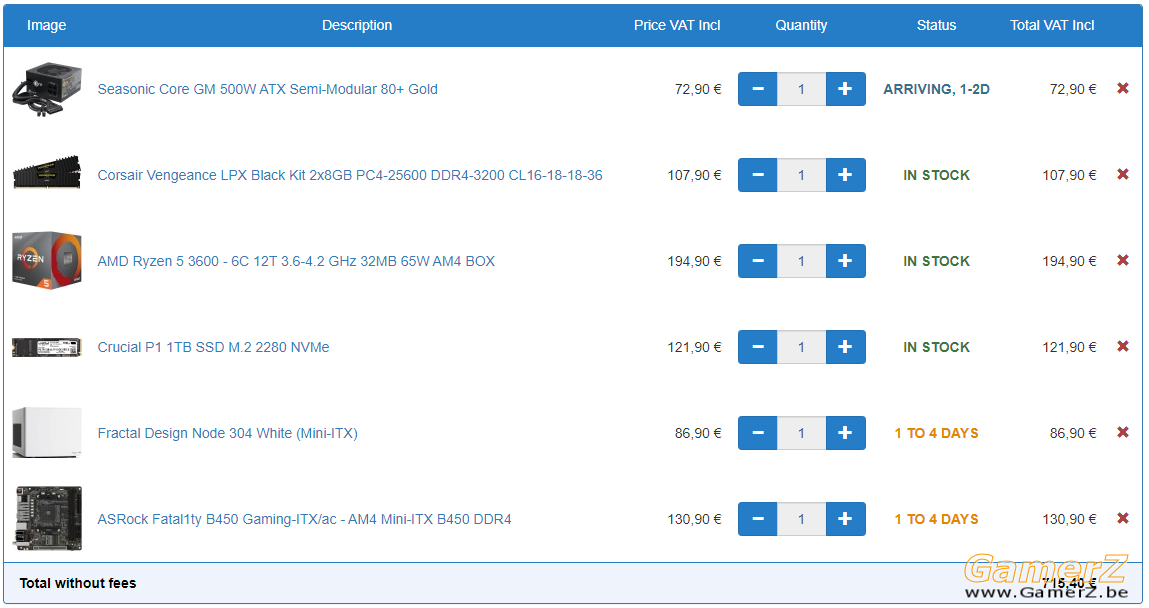Decrease quantity of Crucial P1 1TB SSD
Image resolution: width=1149 pixels, height=608 pixels.
pos(758,347)
